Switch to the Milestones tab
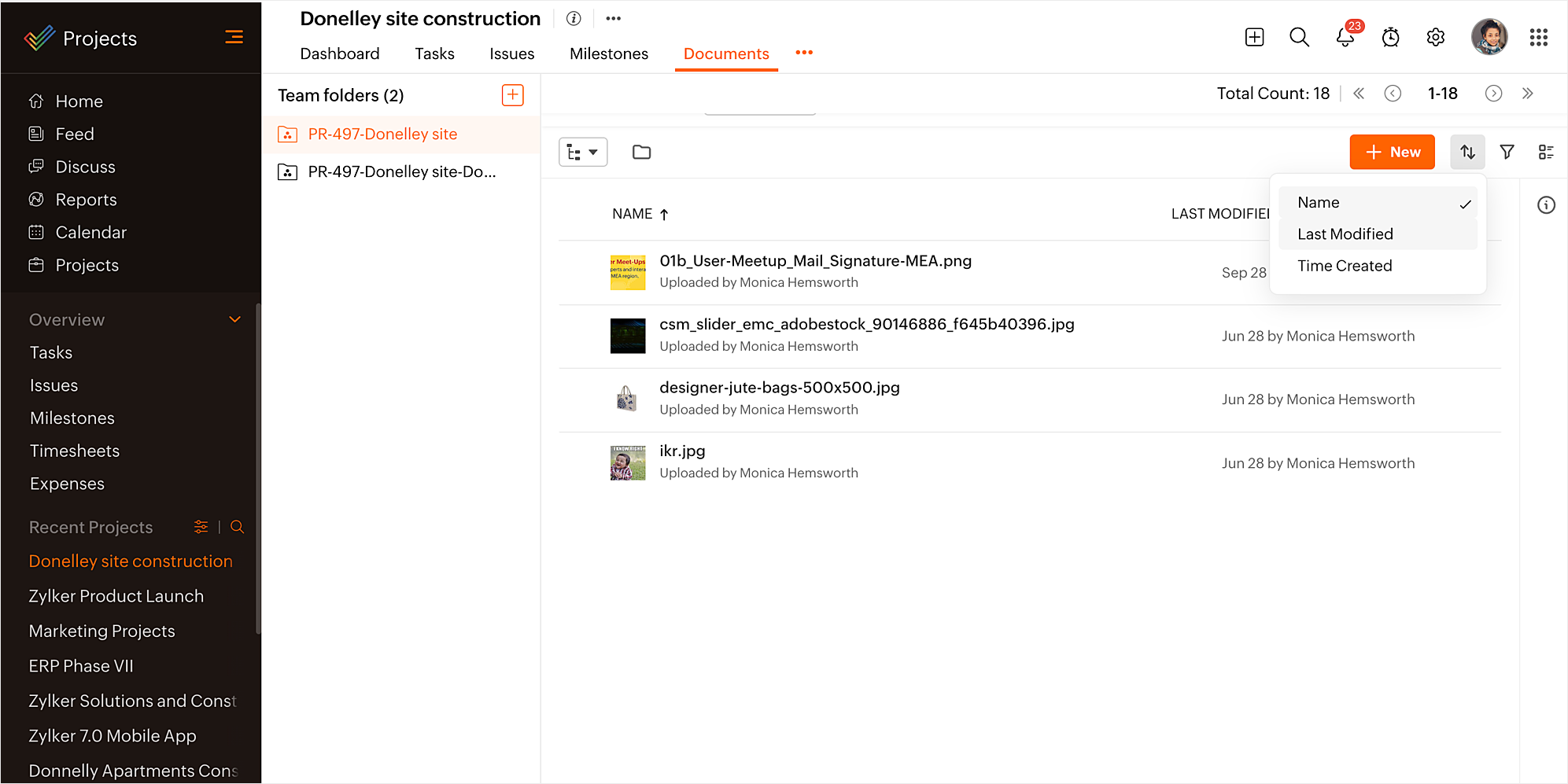 (x=609, y=53)
